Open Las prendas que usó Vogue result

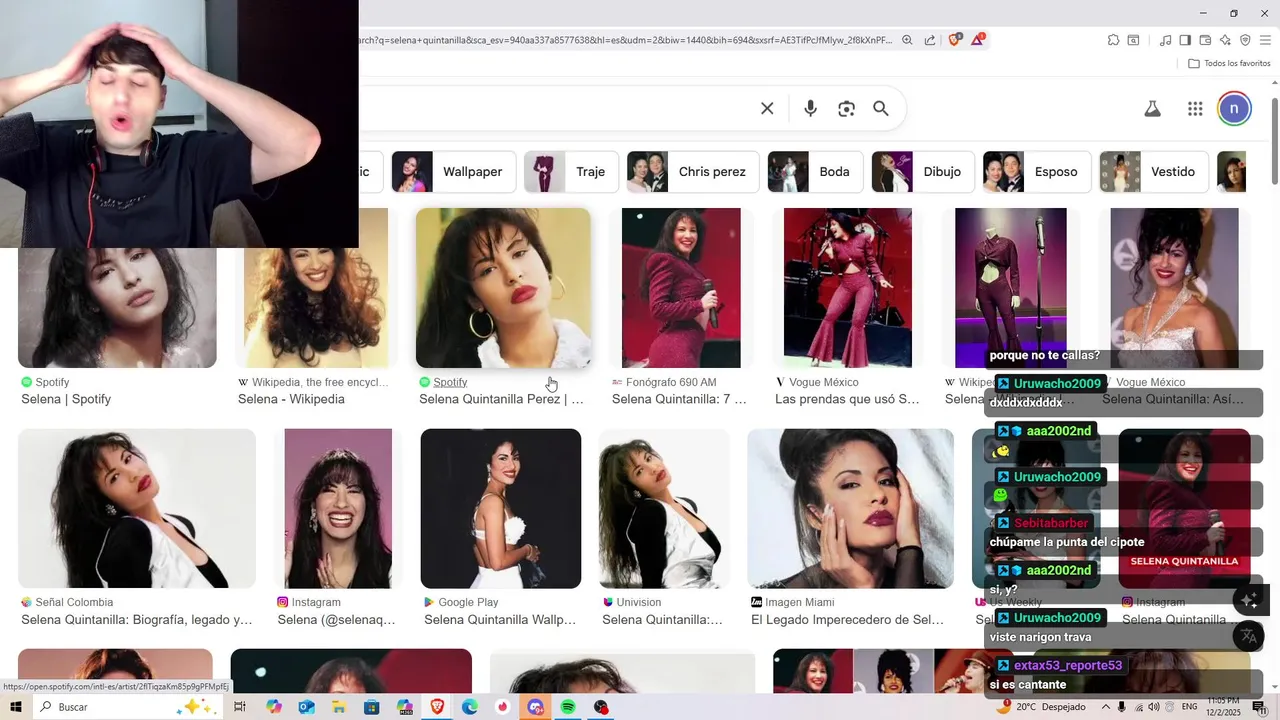(847, 399)
